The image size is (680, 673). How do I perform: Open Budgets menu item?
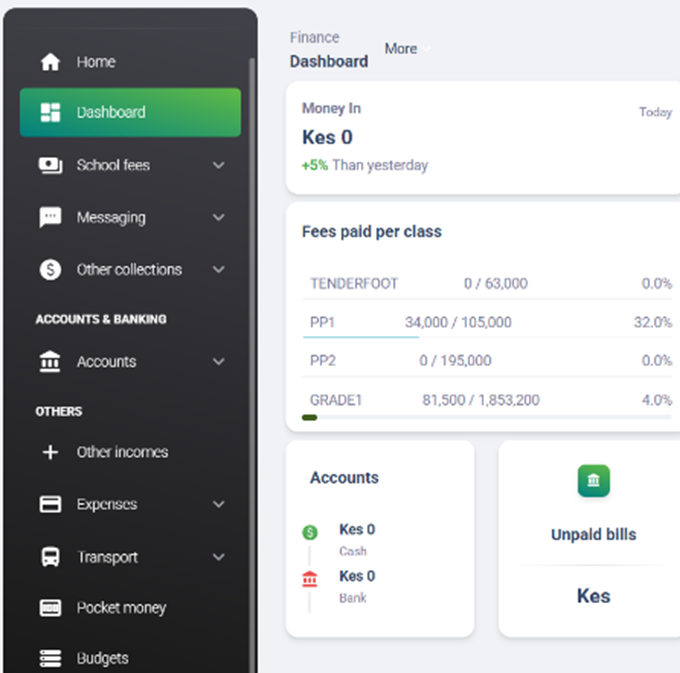[102, 658]
